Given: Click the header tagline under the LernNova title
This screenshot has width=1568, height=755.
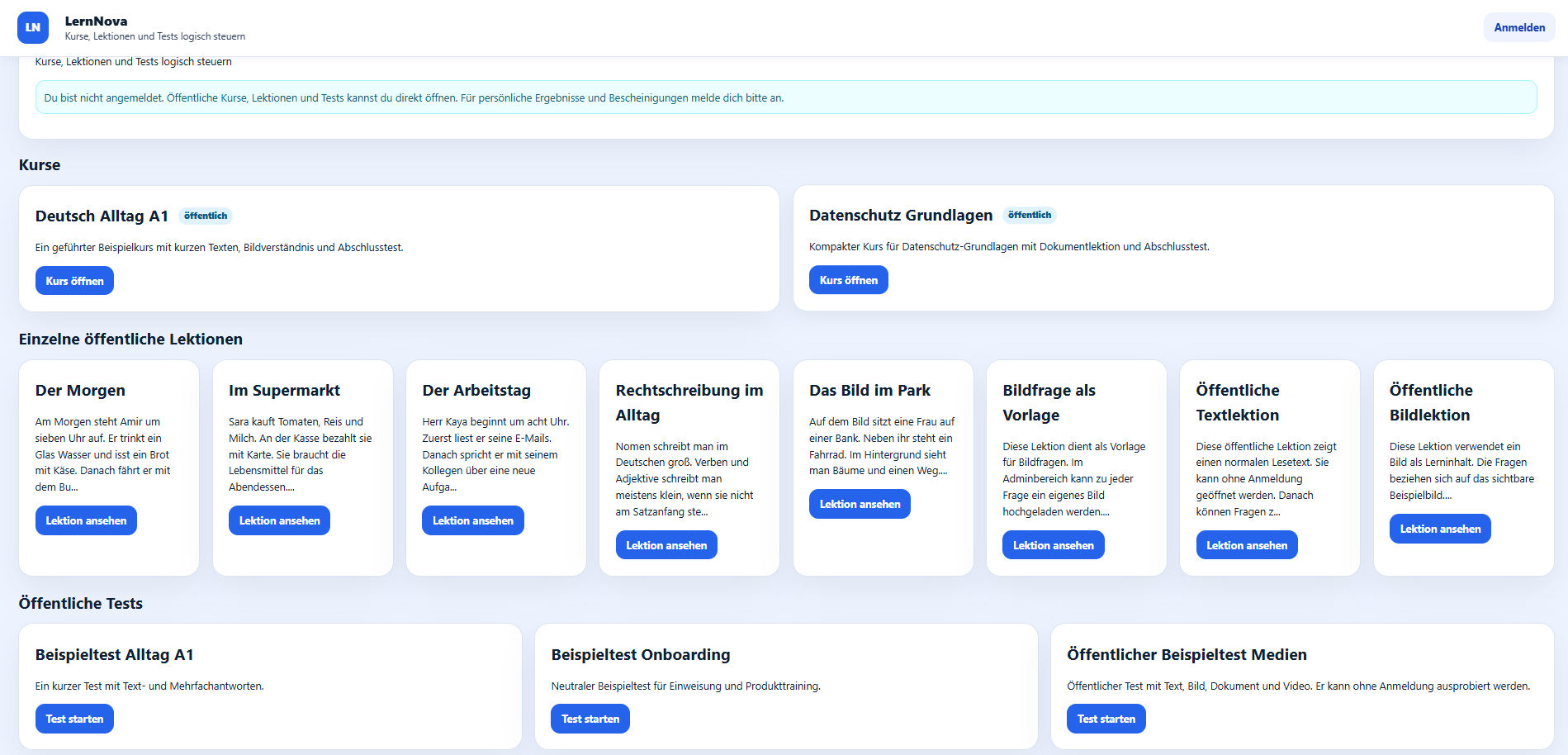Looking at the screenshot, I should click(155, 36).
